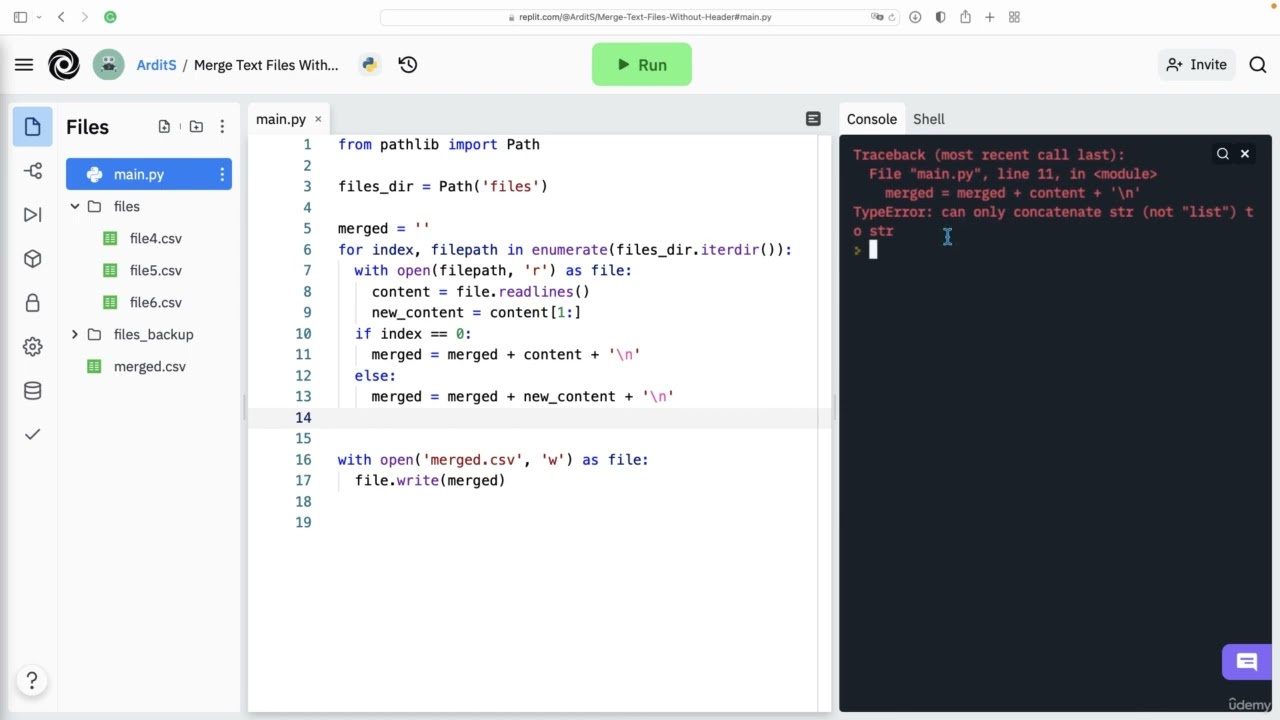Open the settings gear sidebar icon

(32, 347)
